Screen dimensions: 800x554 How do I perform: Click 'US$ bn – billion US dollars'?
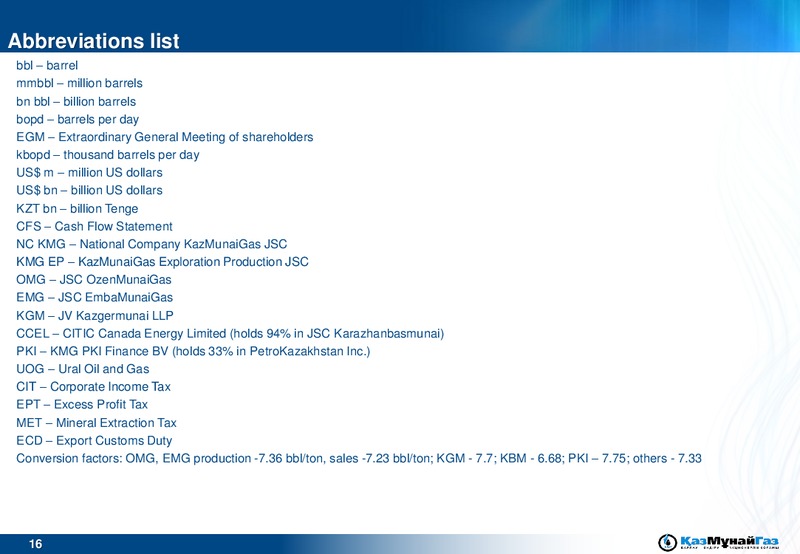tap(89, 190)
